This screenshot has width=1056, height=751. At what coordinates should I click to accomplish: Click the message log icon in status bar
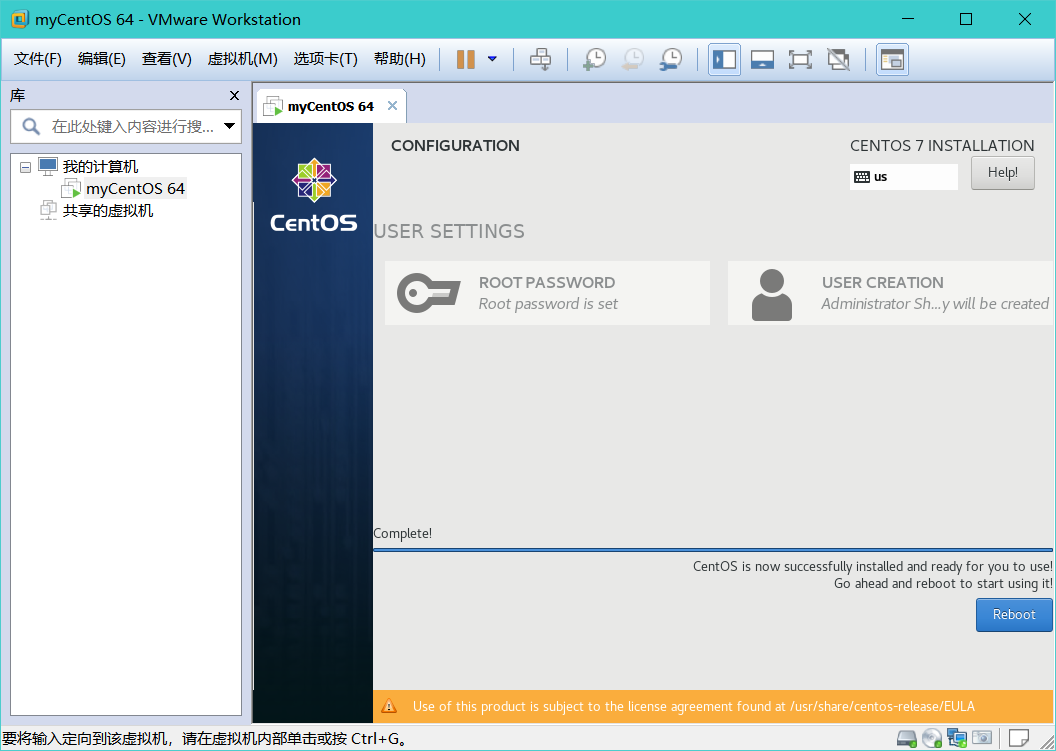coord(1019,738)
